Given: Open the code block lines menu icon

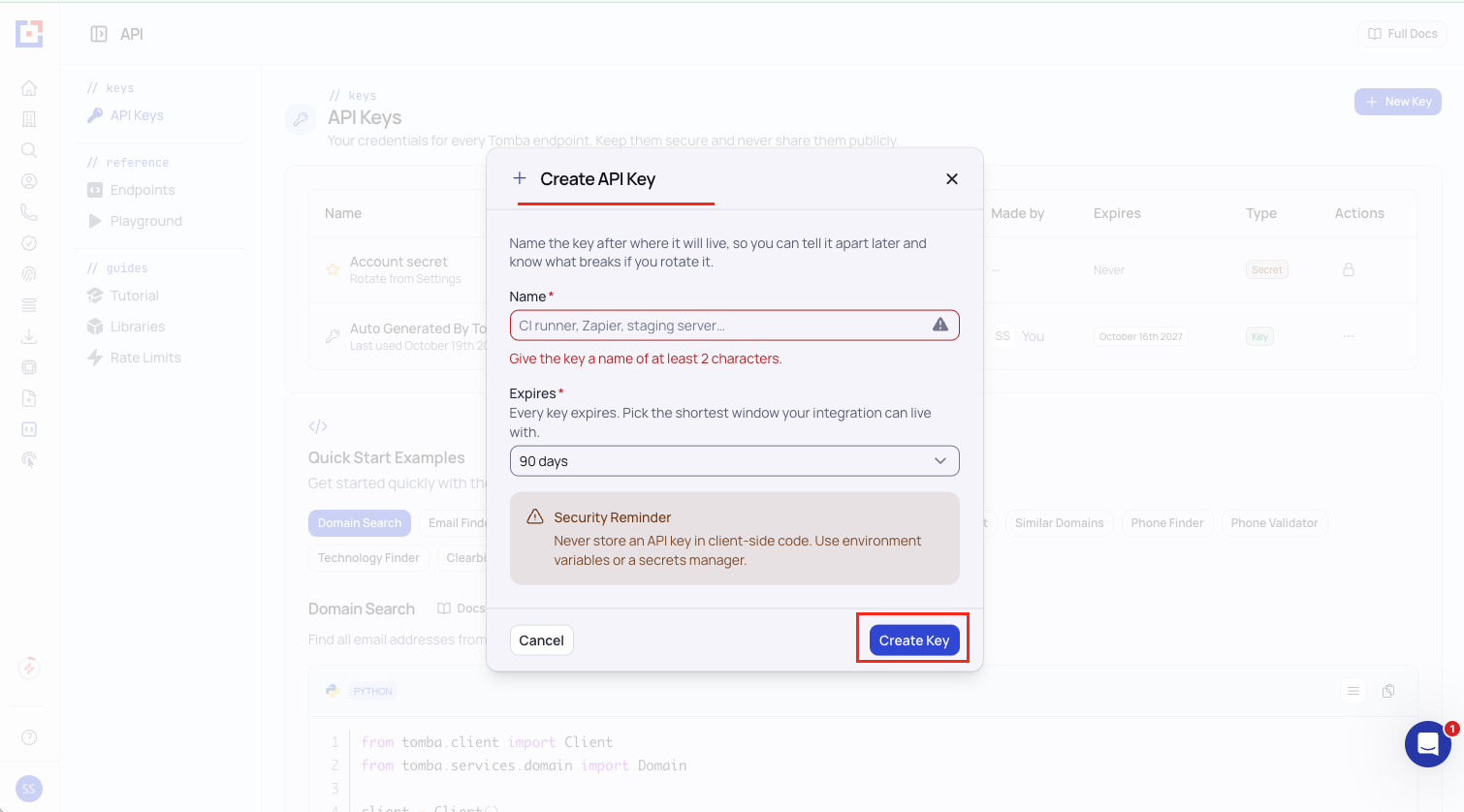Looking at the screenshot, I should [x=1353, y=691].
